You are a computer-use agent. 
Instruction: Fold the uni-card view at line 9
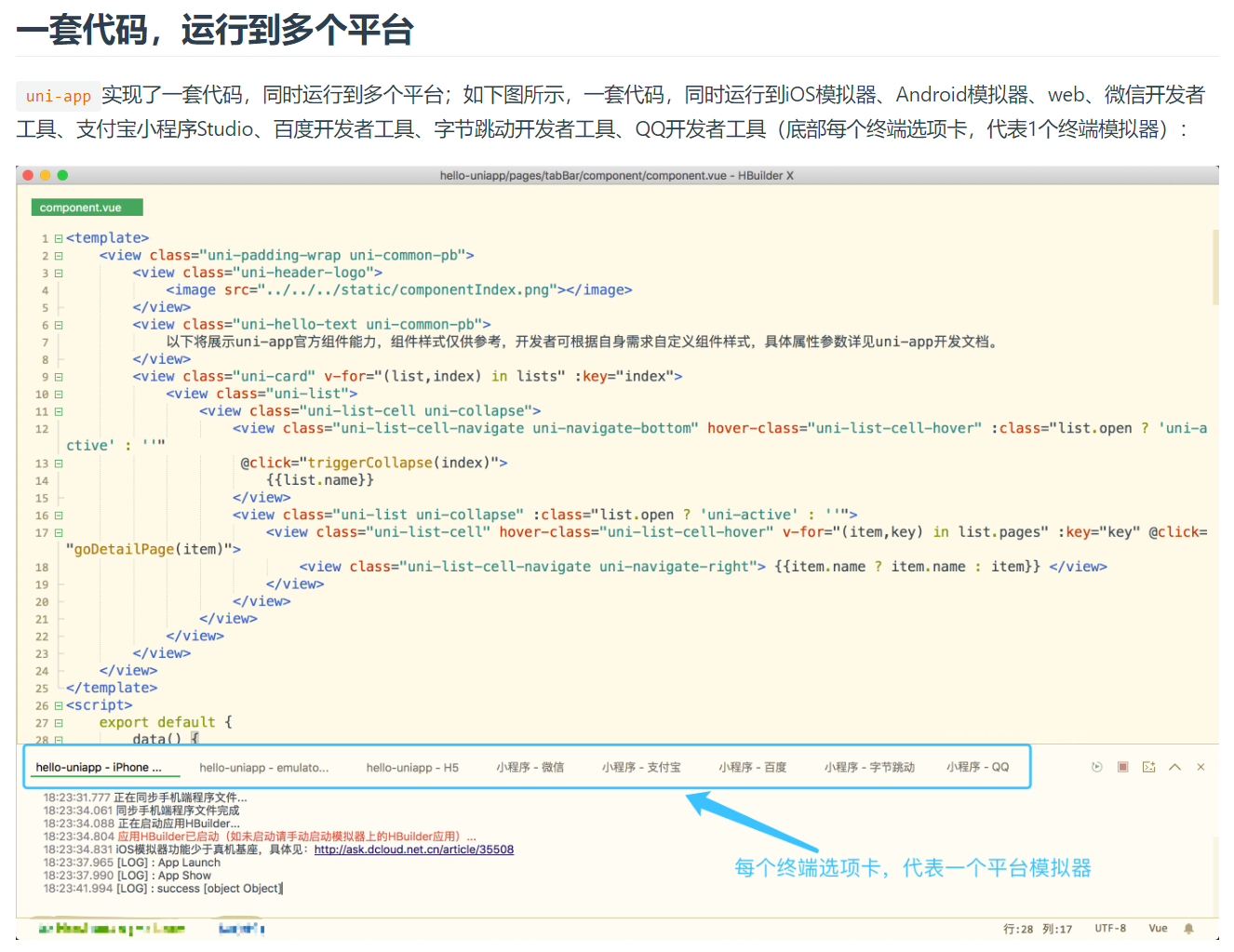click(x=59, y=378)
